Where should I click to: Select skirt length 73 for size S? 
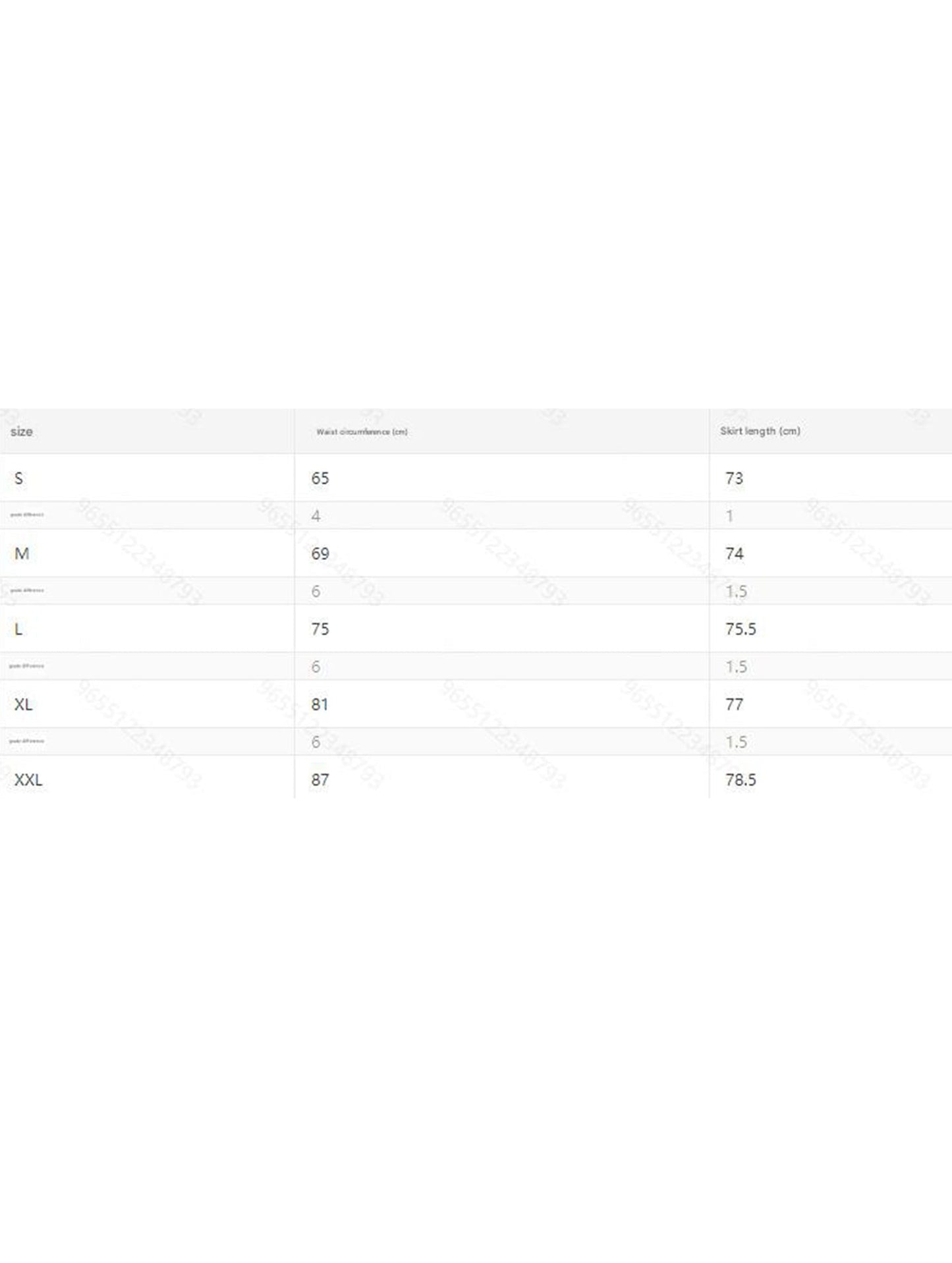734,478
